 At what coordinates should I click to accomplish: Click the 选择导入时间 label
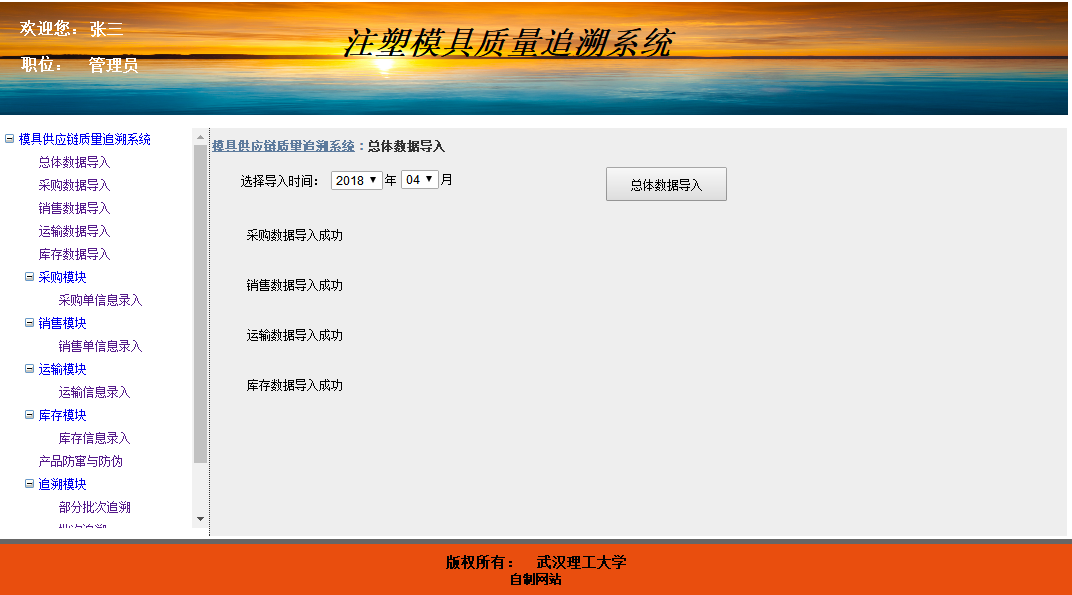pyautogui.click(x=279, y=181)
